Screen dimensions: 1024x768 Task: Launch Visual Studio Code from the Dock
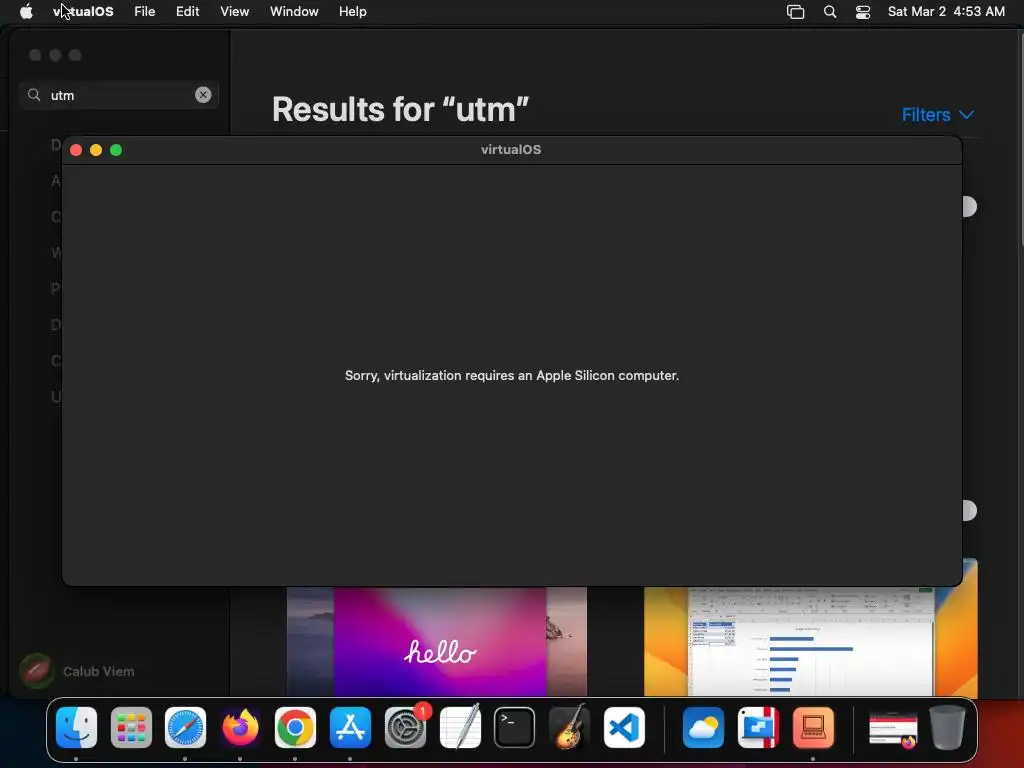tap(624, 728)
